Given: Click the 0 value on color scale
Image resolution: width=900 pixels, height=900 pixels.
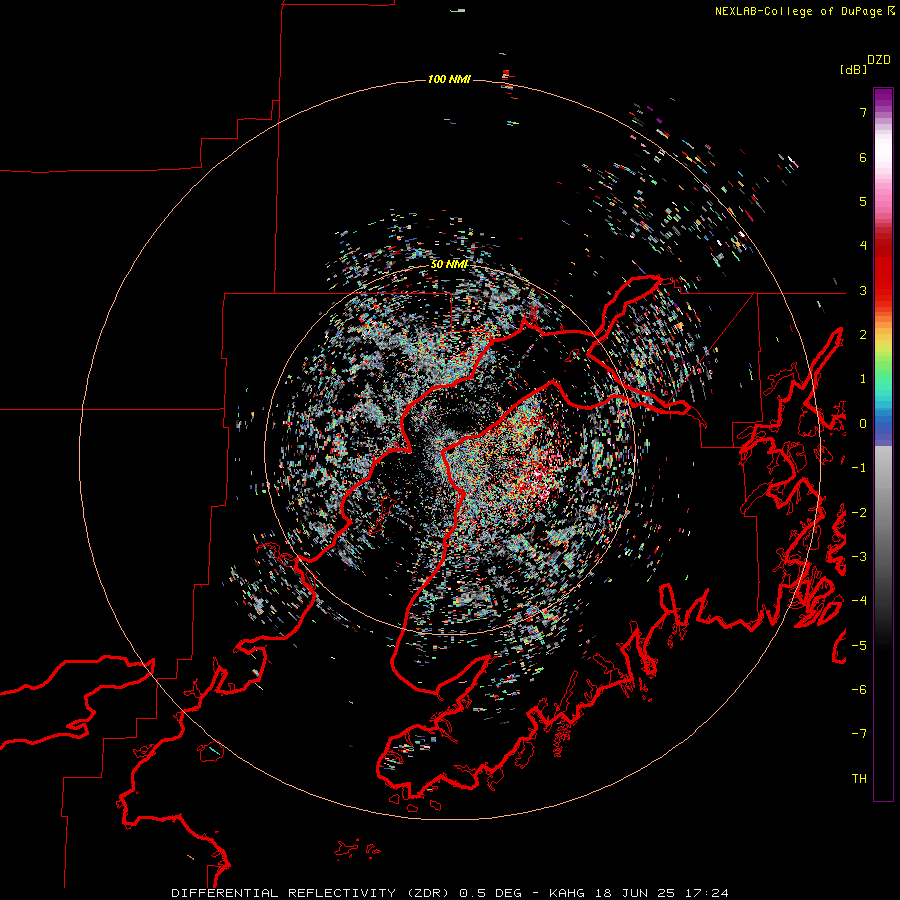Looking at the screenshot, I should (x=863, y=424).
